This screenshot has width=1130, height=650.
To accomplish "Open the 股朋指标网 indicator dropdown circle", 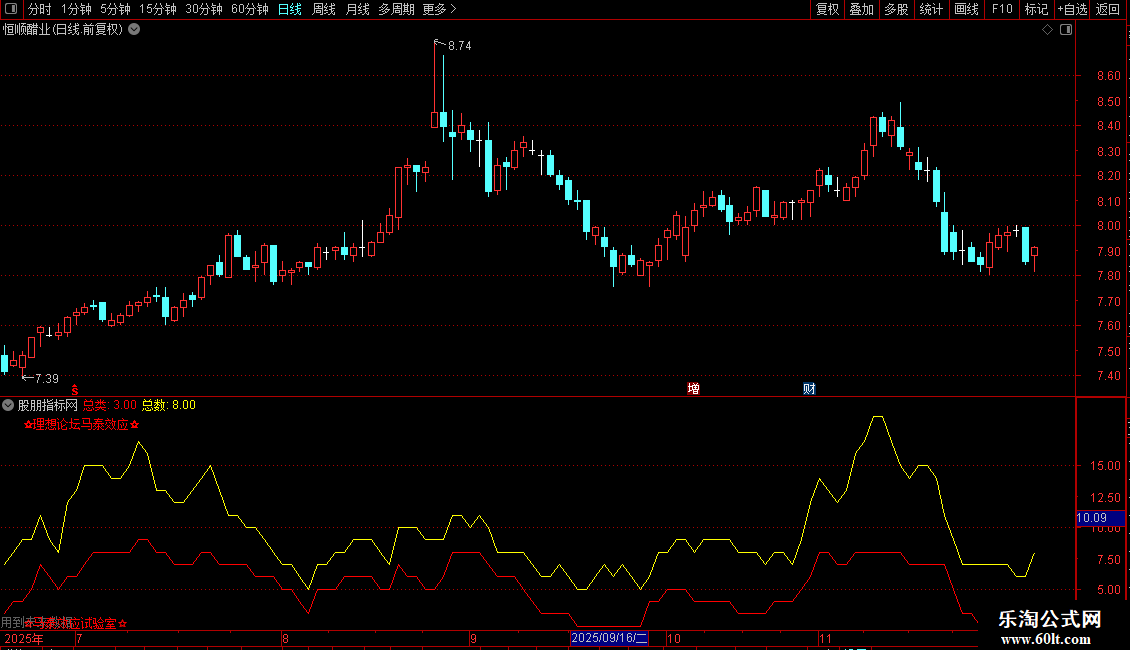I will point(8,405).
